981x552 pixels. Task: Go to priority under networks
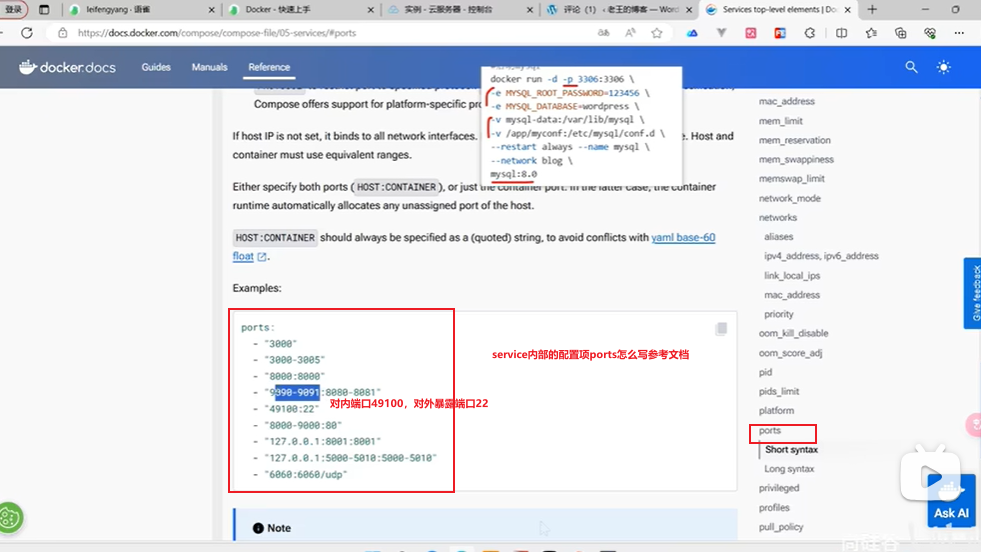(x=778, y=314)
